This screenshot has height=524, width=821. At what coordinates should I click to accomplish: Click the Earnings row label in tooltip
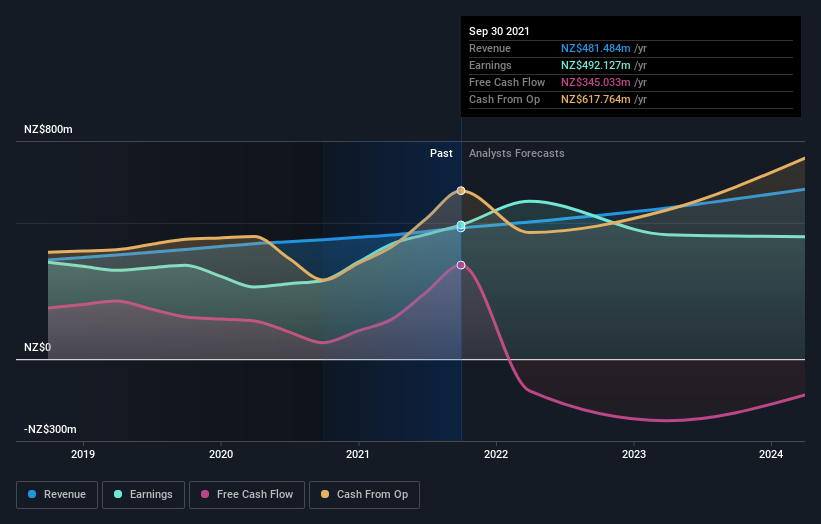tap(490, 65)
